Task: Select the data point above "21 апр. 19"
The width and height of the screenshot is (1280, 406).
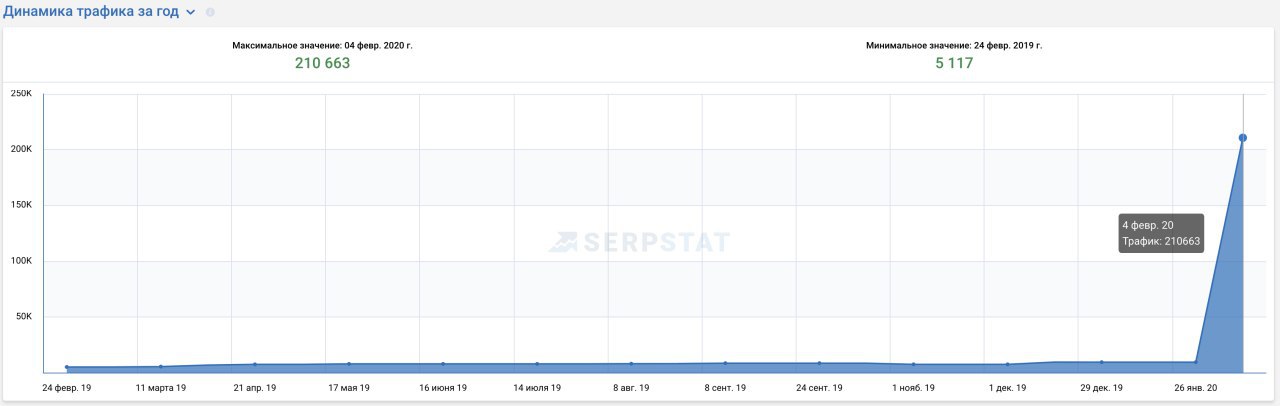Action: point(255,364)
